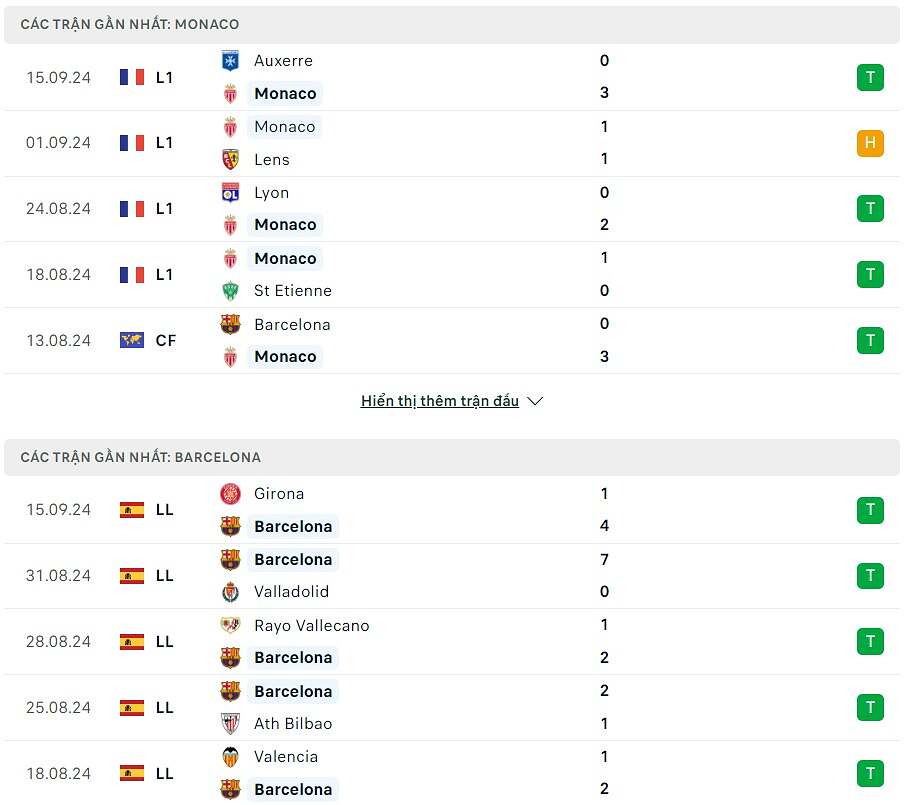907x805 pixels.
Task: Click the orange H draw badge
Action: [870, 143]
